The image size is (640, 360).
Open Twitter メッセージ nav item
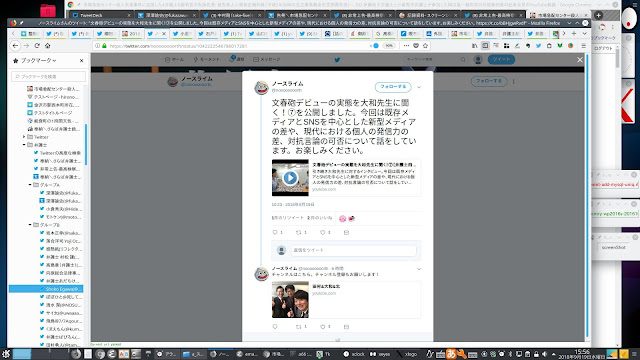coord(267,60)
